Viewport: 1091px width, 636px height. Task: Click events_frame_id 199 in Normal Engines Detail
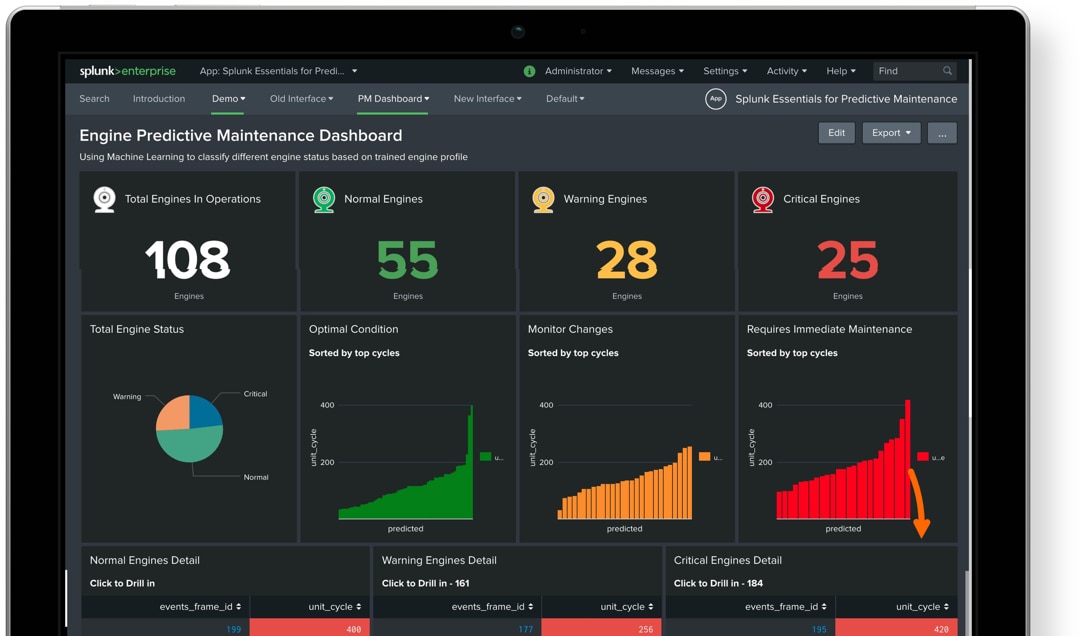click(x=233, y=629)
